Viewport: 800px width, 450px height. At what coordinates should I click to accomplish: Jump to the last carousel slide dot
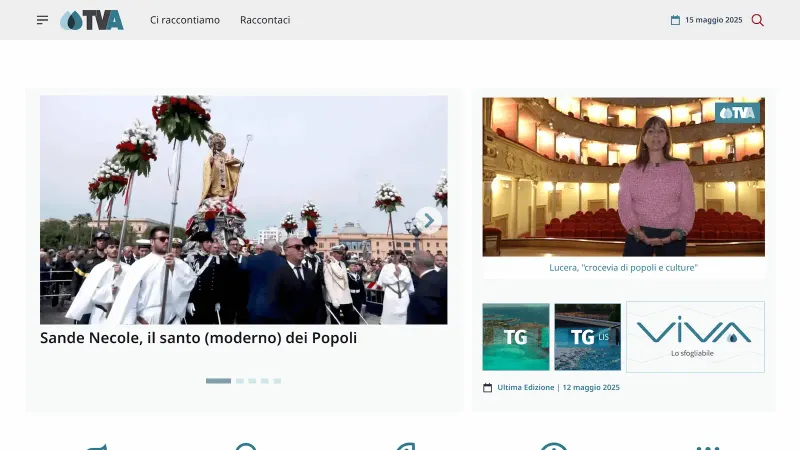pyautogui.click(x=277, y=381)
